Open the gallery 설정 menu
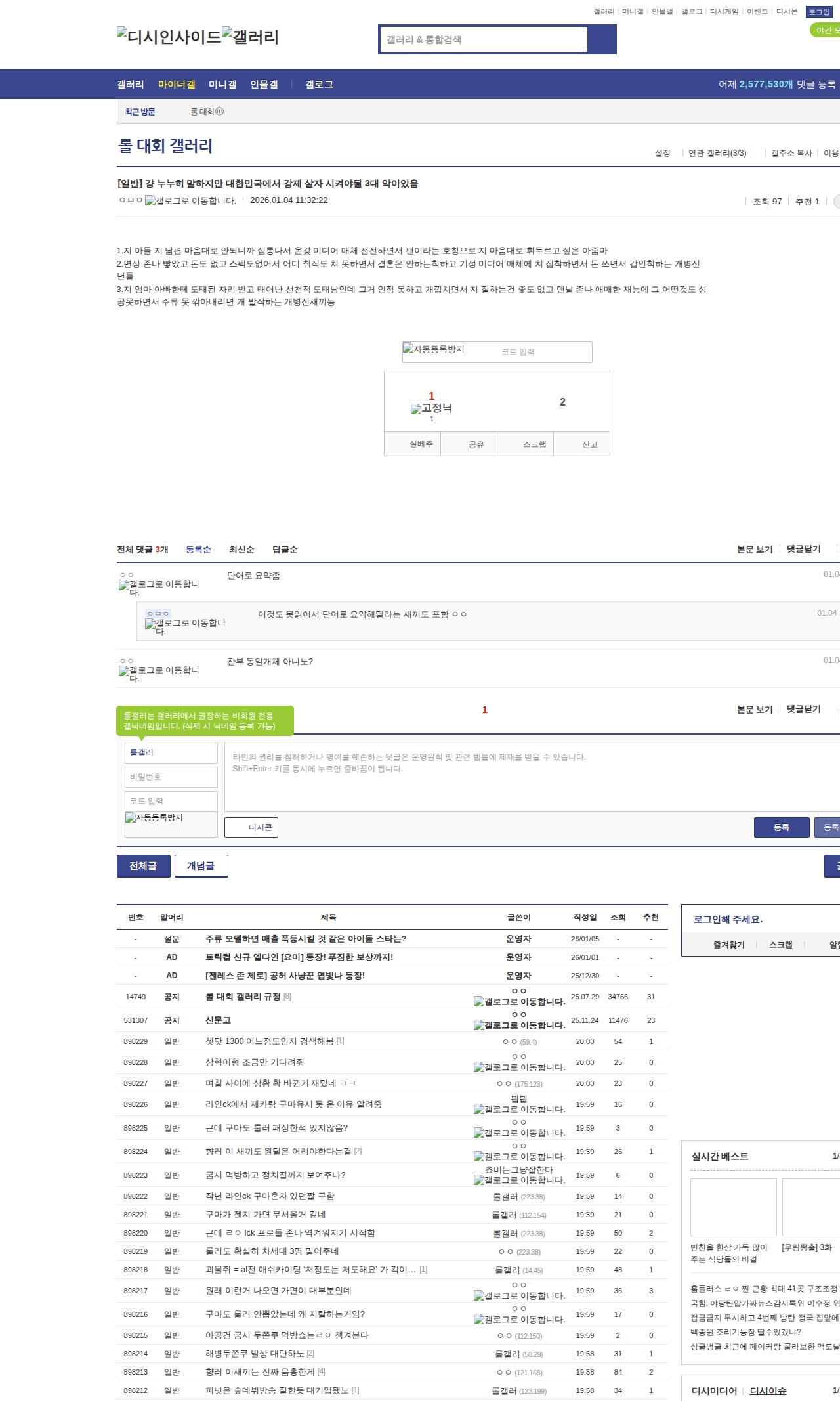Screen dimensions: 840x1401 [662, 153]
